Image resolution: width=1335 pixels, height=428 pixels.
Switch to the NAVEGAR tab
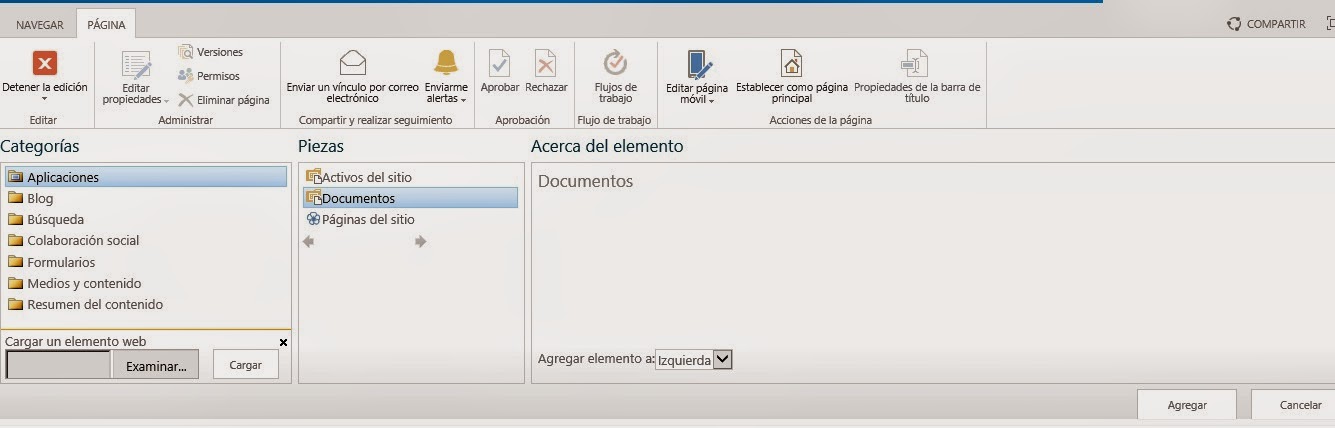[39, 24]
